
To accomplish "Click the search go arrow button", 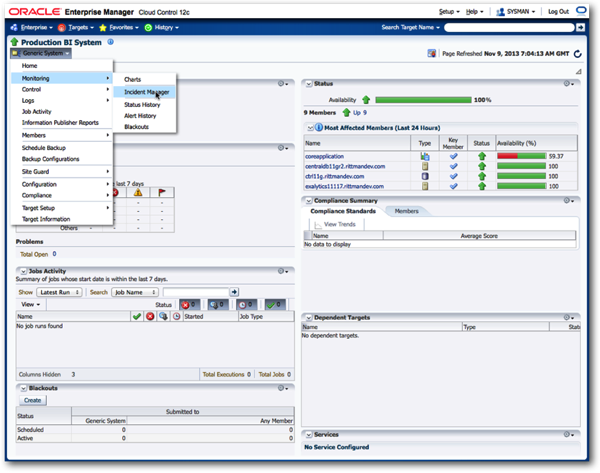I will [x=580, y=28].
